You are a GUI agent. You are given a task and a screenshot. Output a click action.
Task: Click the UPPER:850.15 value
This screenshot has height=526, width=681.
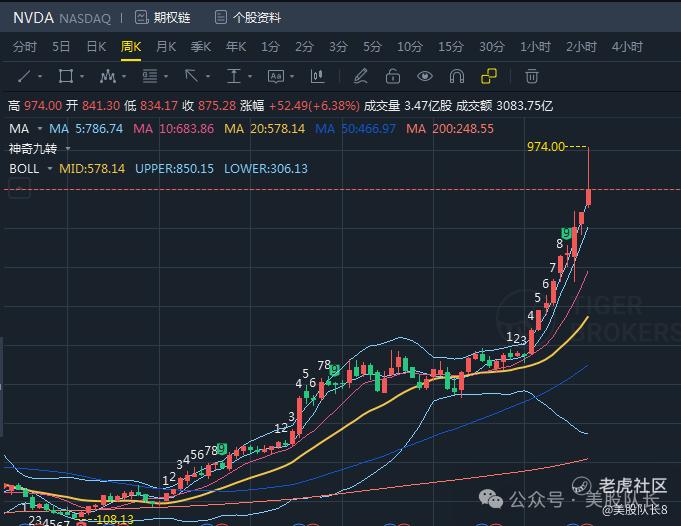click(175, 169)
